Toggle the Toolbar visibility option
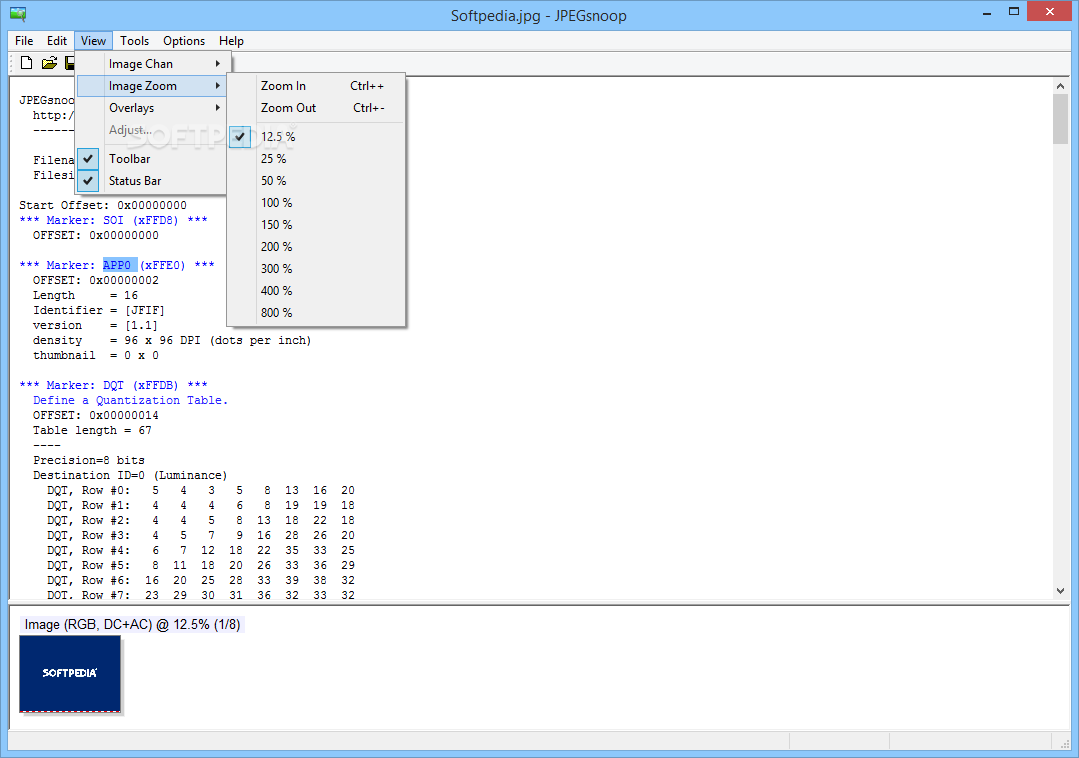The image size is (1079, 758). pos(151,159)
